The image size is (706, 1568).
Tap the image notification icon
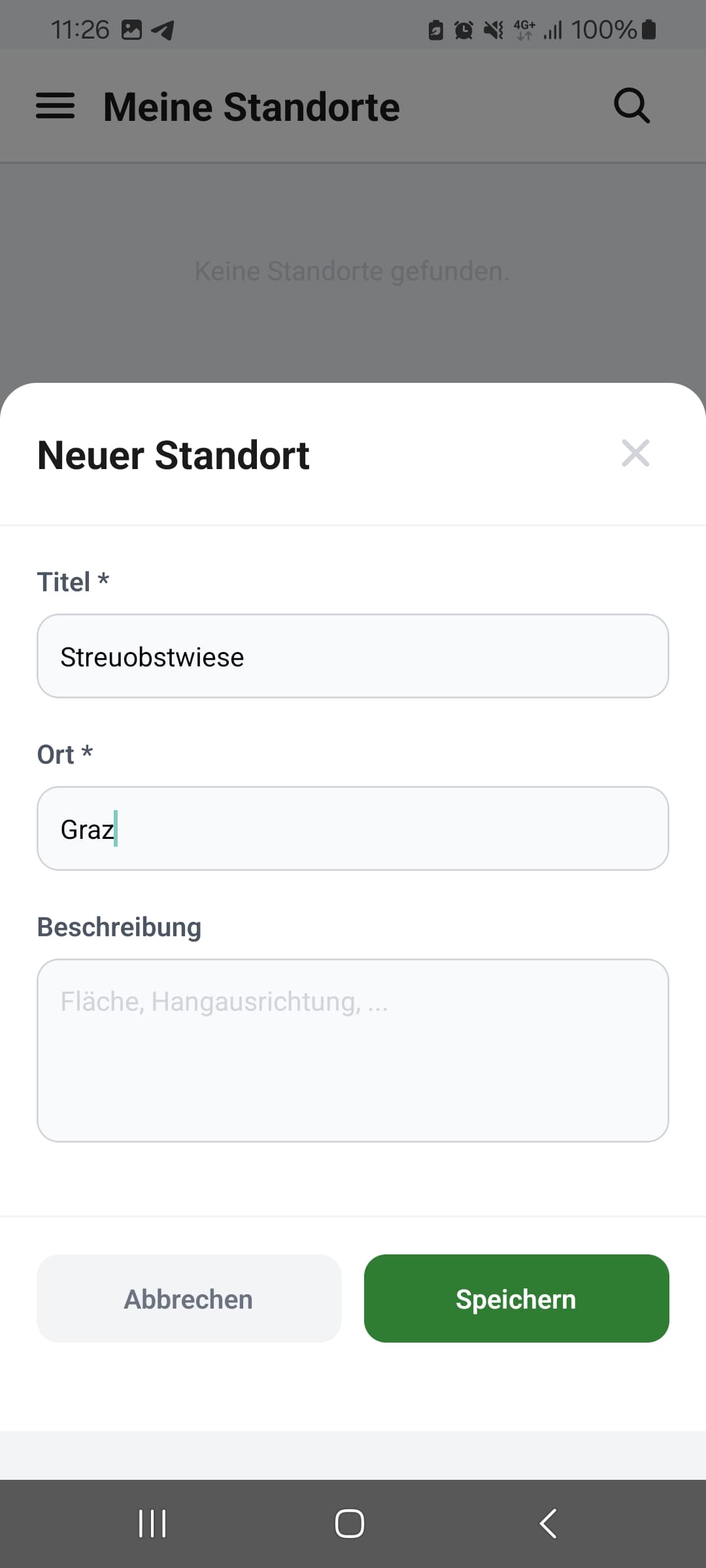[x=131, y=30]
